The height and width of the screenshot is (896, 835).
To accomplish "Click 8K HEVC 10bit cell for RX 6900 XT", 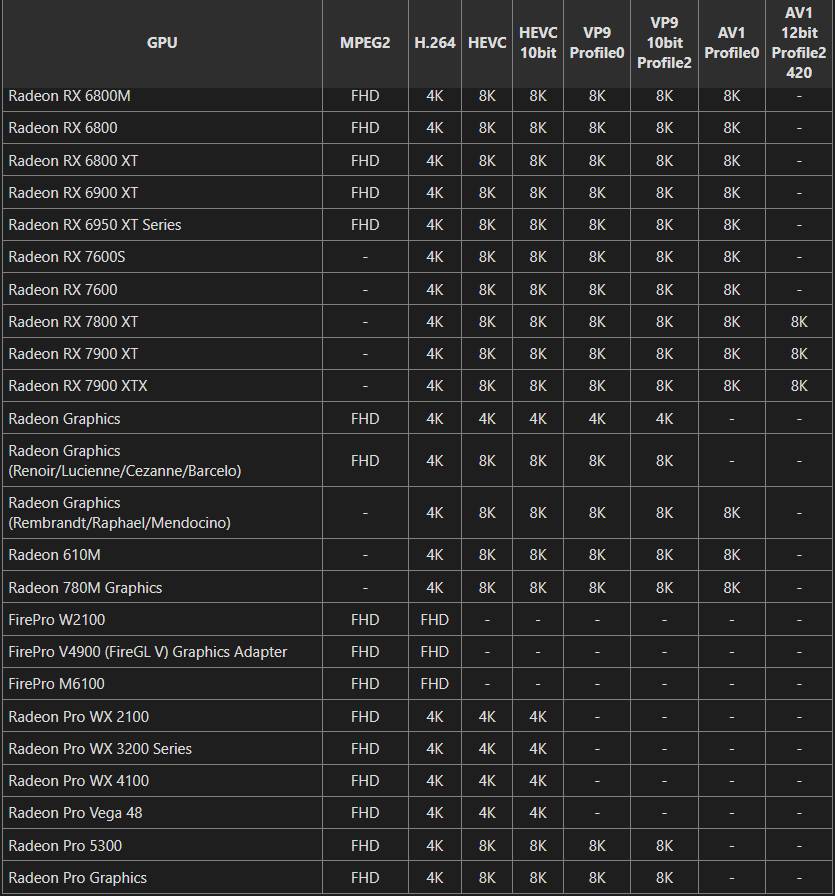I will pyautogui.click(x=538, y=193).
